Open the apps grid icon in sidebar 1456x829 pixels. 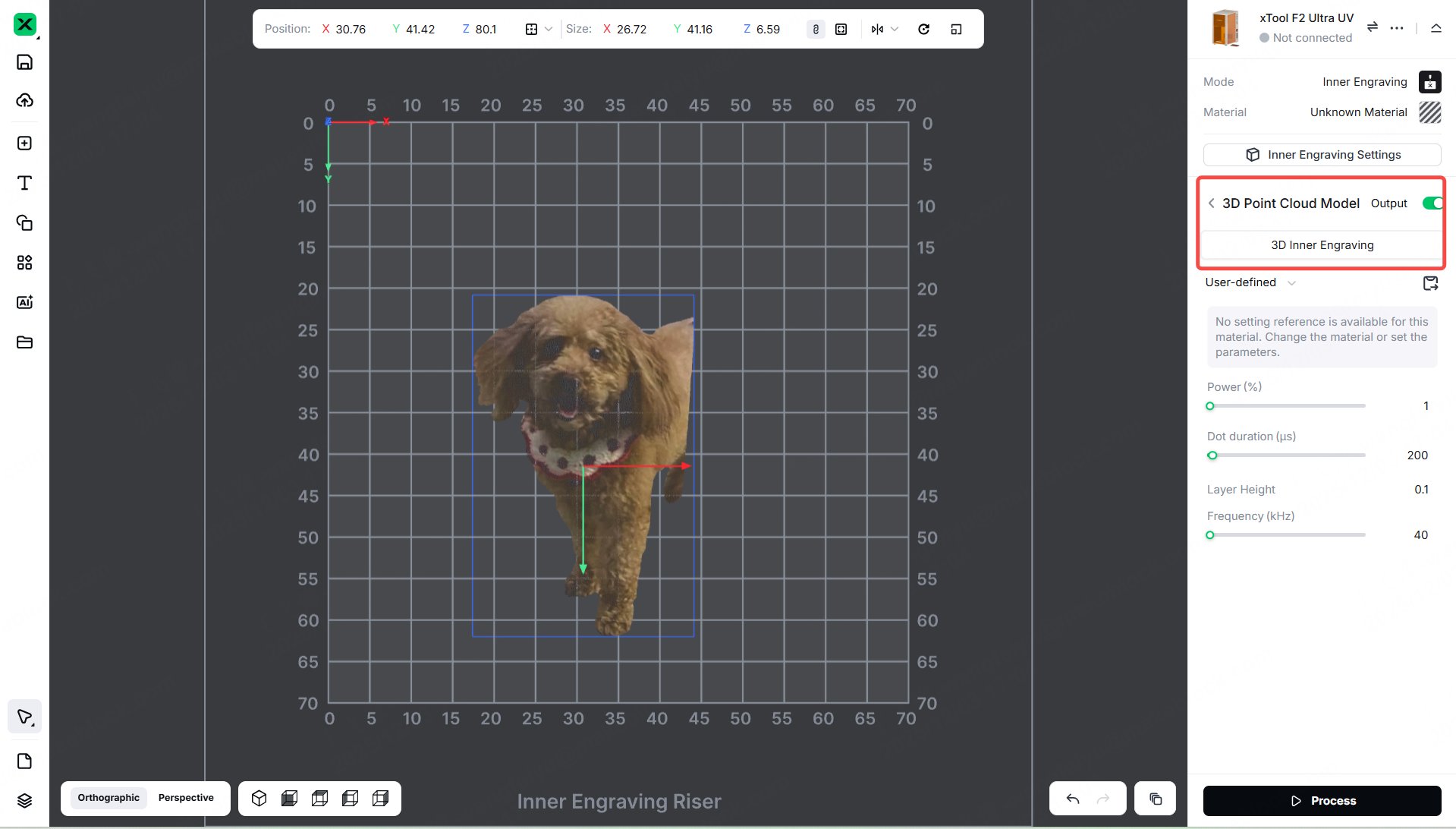24,263
